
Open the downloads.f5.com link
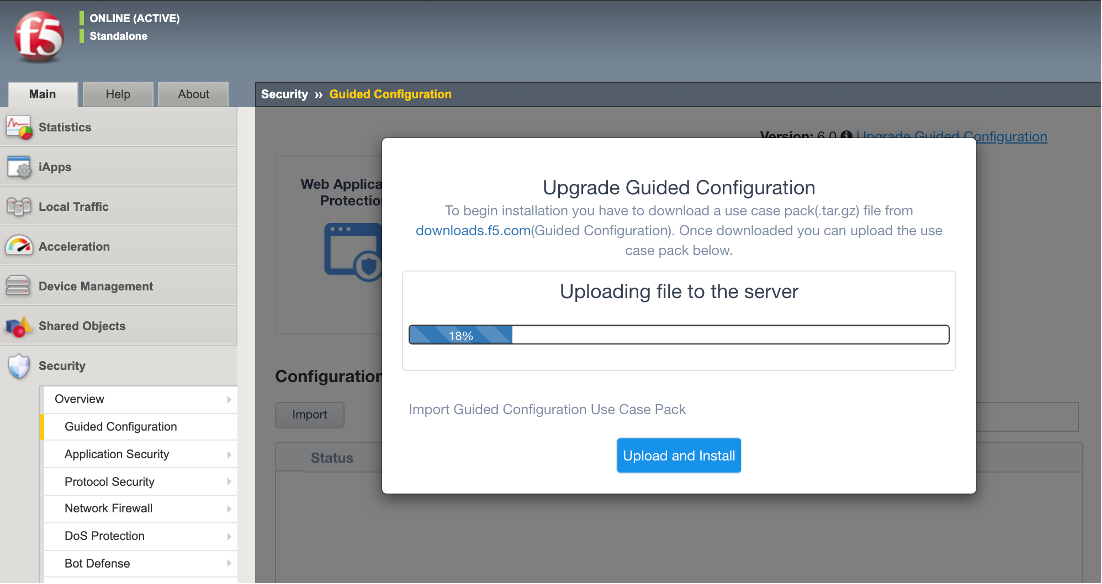coord(473,231)
